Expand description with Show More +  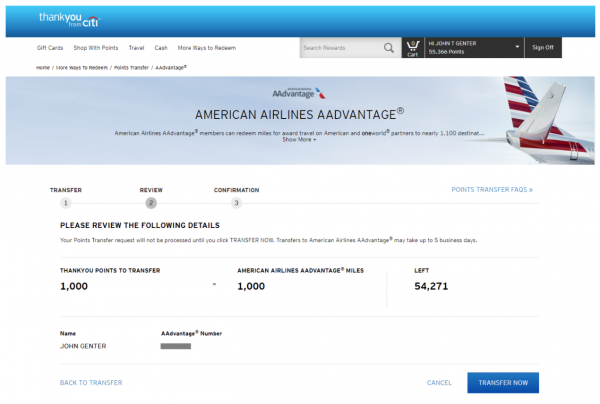coord(299,140)
